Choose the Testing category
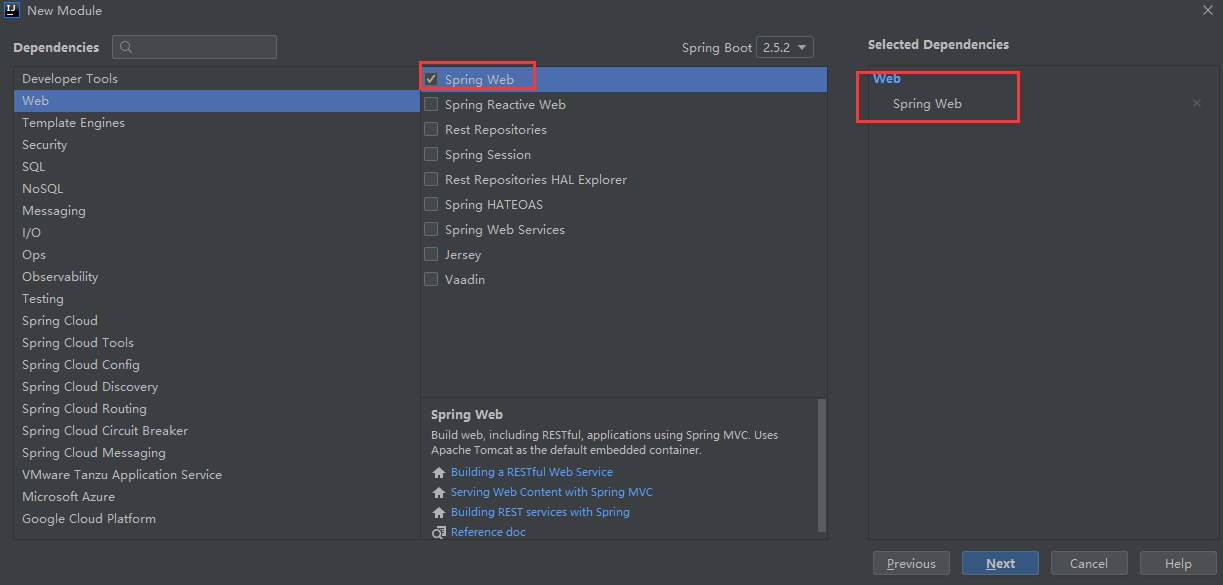 [x=216, y=299]
